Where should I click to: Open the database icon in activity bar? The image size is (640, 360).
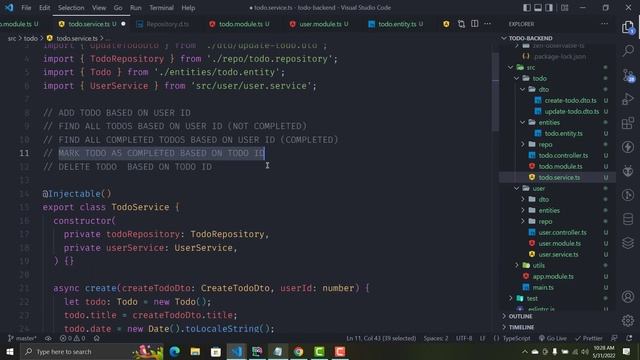point(628,219)
